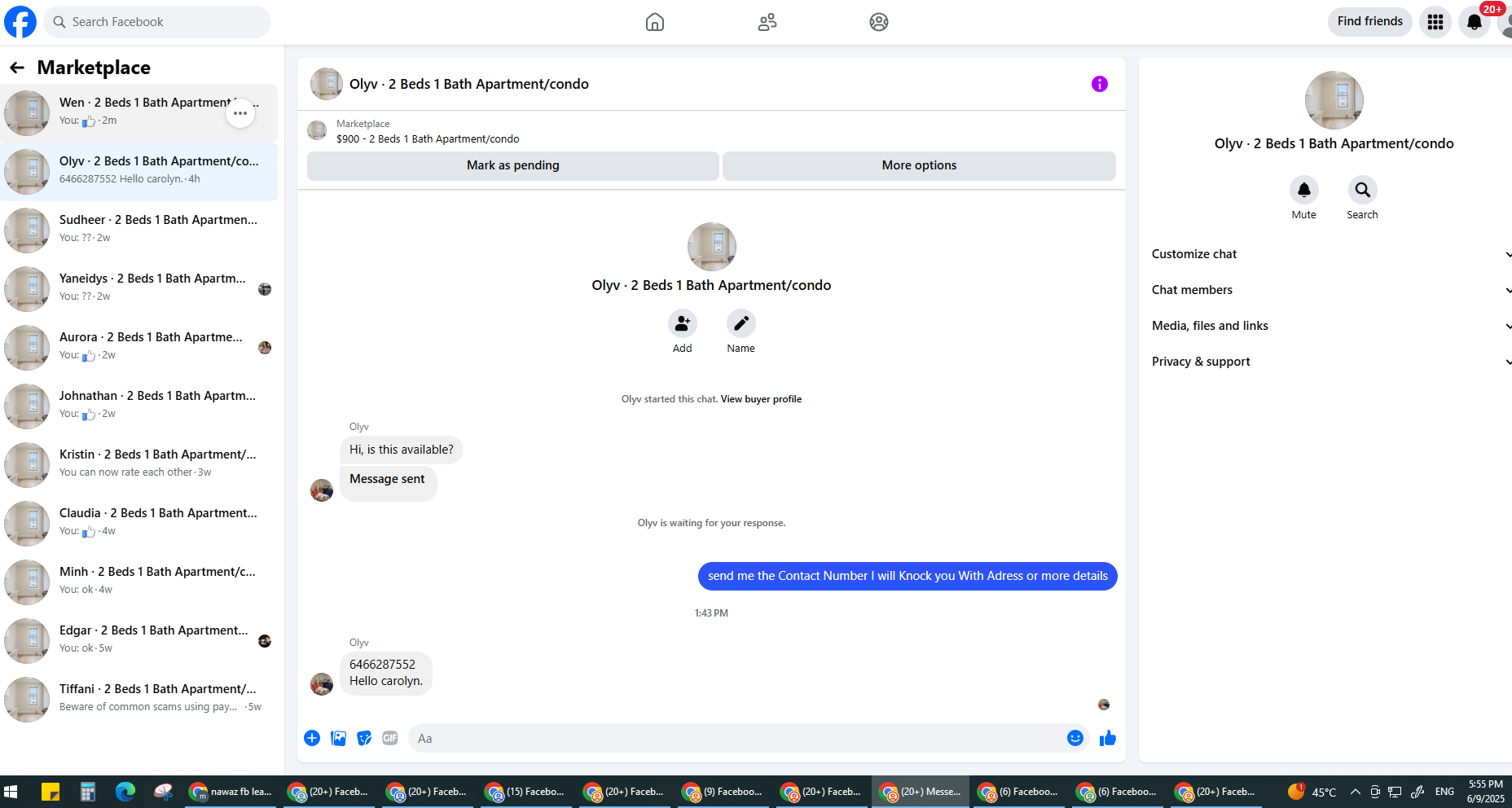Open the three-dot options on Wen's chat

240,113
